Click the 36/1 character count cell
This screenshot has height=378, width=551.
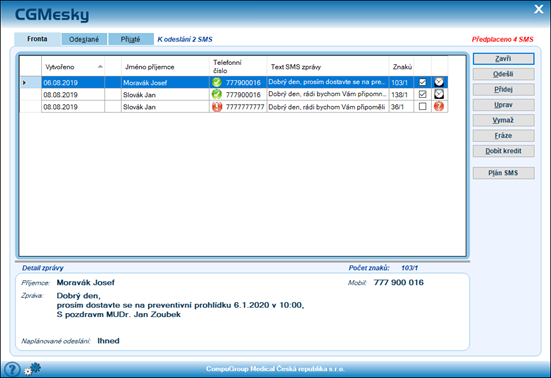pyautogui.click(x=401, y=106)
